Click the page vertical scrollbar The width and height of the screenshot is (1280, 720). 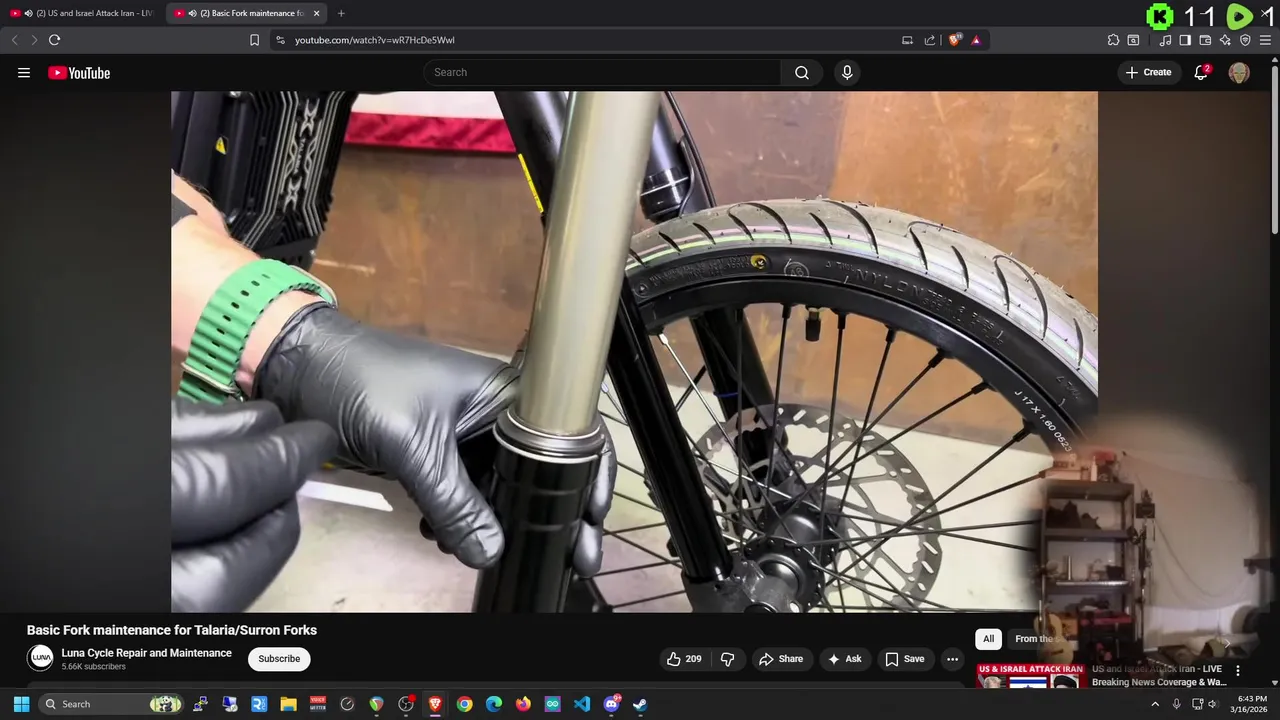click(x=1275, y=150)
